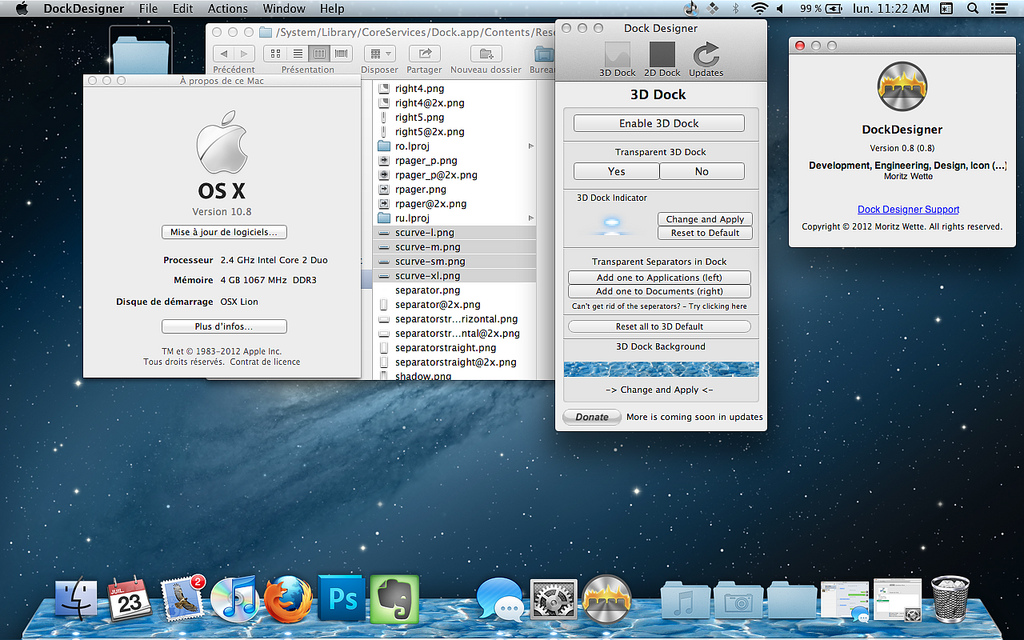Click the Wi-Fi icon in menu bar
Viewport: 1024px width, 640px height.
coord(759,8)
